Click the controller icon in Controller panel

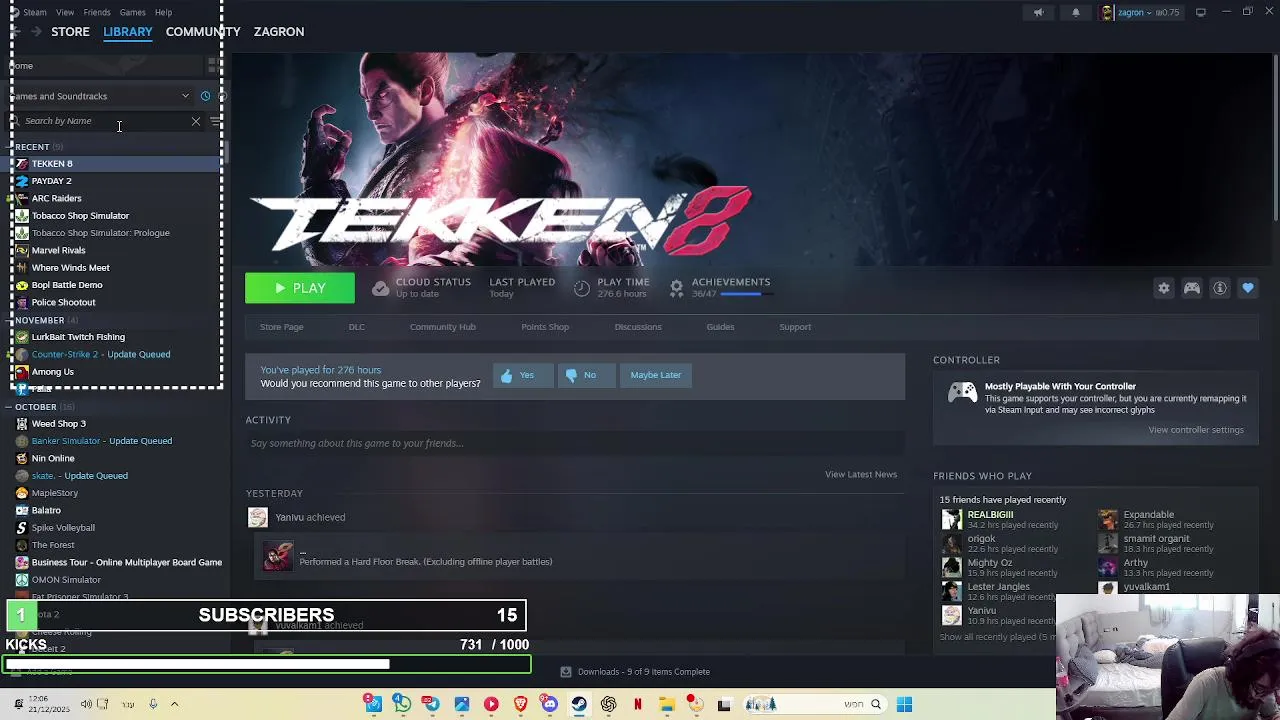(x=962, y=393)
